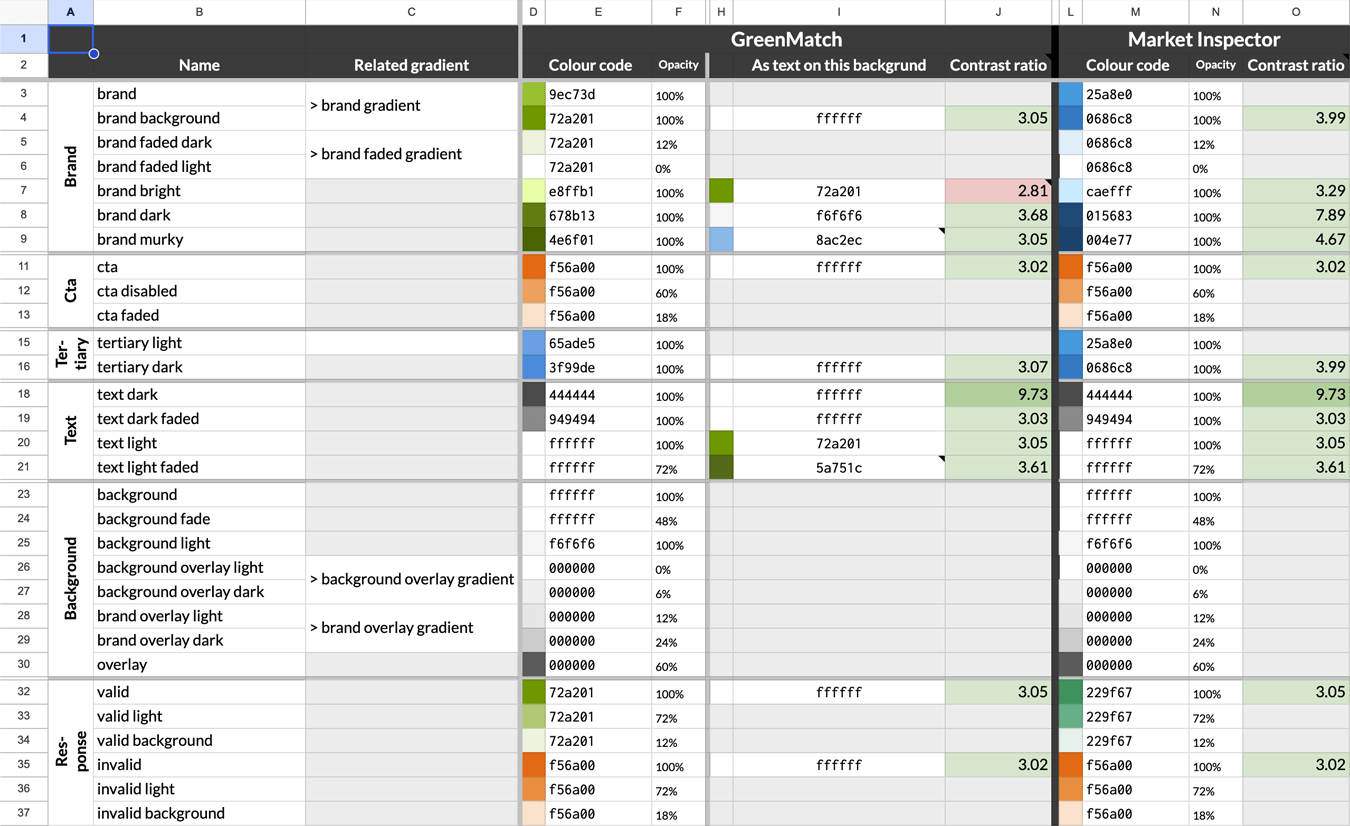Click the rotated 'Text' group label cell
1350x826 pixels.
pyautogui.click(x=71, y=431)
